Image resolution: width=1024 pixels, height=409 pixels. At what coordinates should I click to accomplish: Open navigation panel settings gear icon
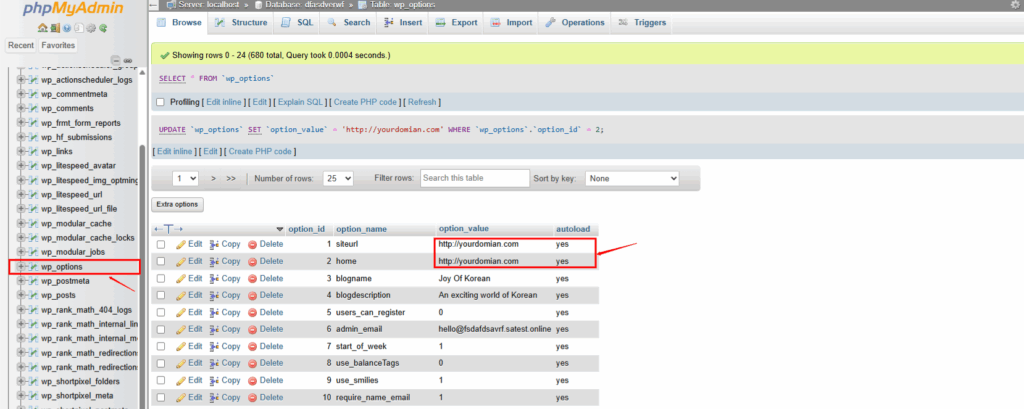click(91, 28)
